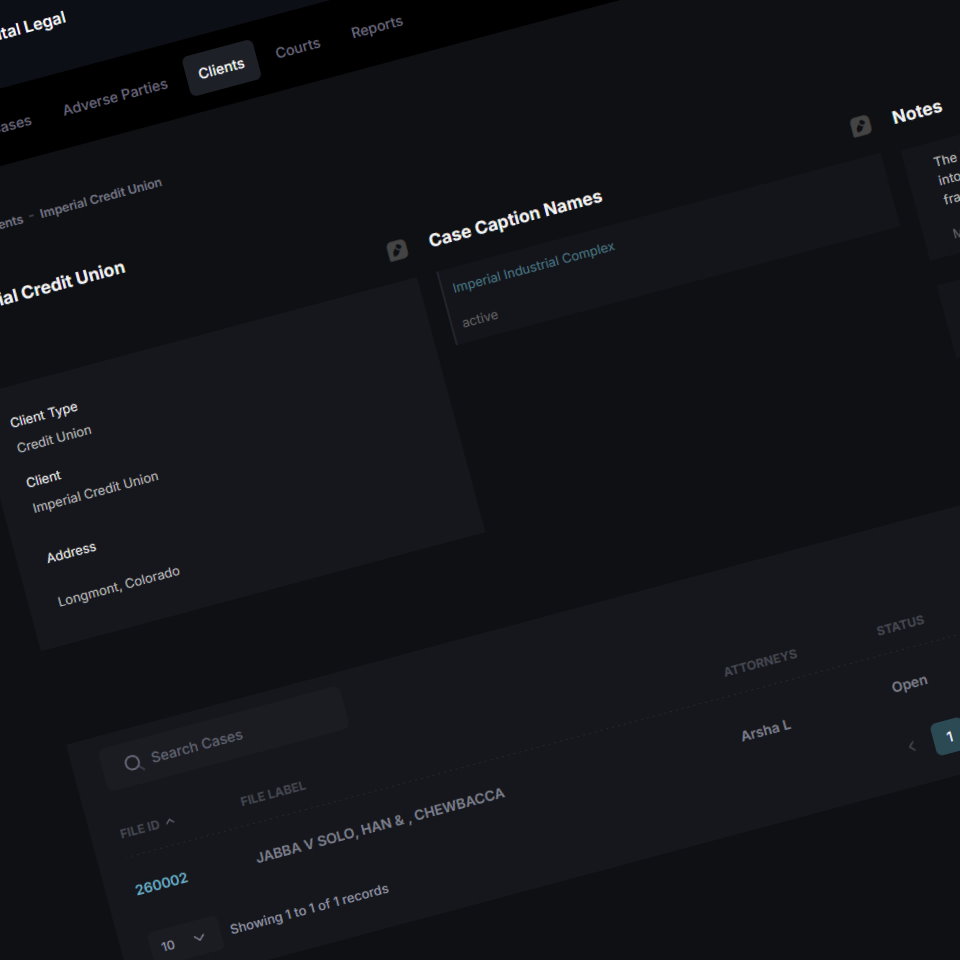Switch to the Adverse Parties tab
This screenshot has height=960, width=960.
[115, 97]
